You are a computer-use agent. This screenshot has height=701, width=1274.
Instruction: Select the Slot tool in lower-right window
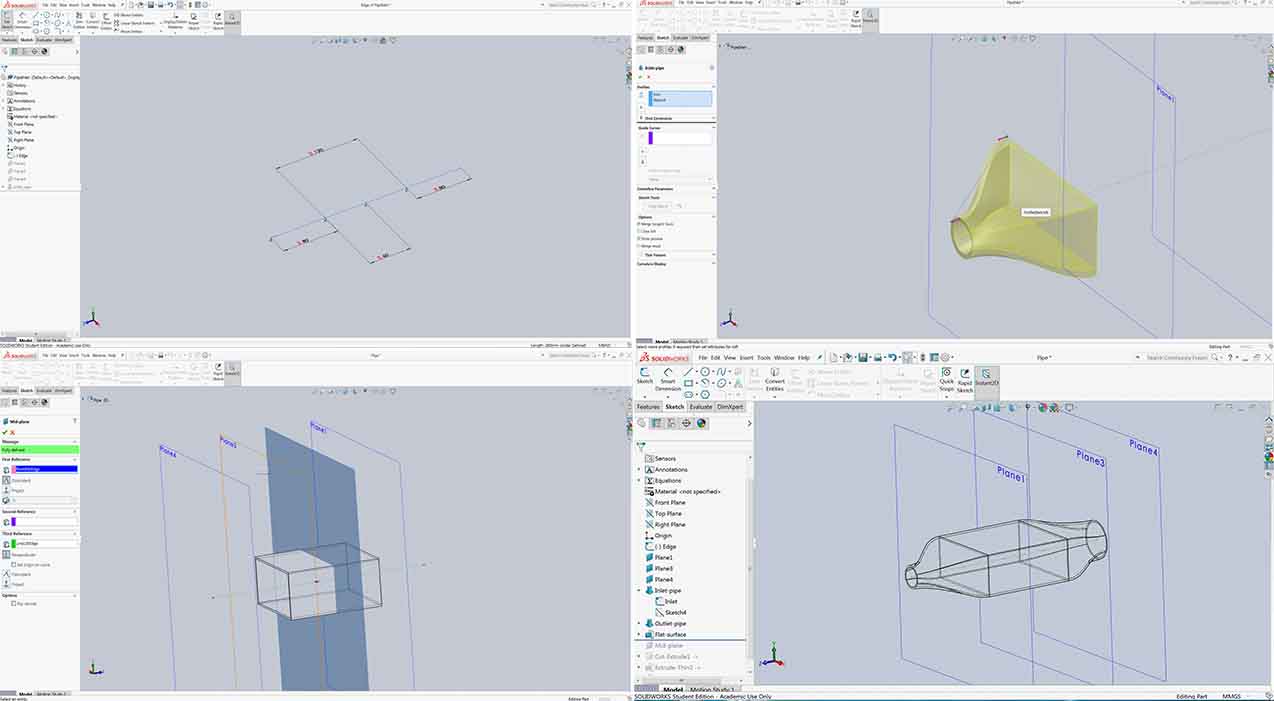(688, 395)
